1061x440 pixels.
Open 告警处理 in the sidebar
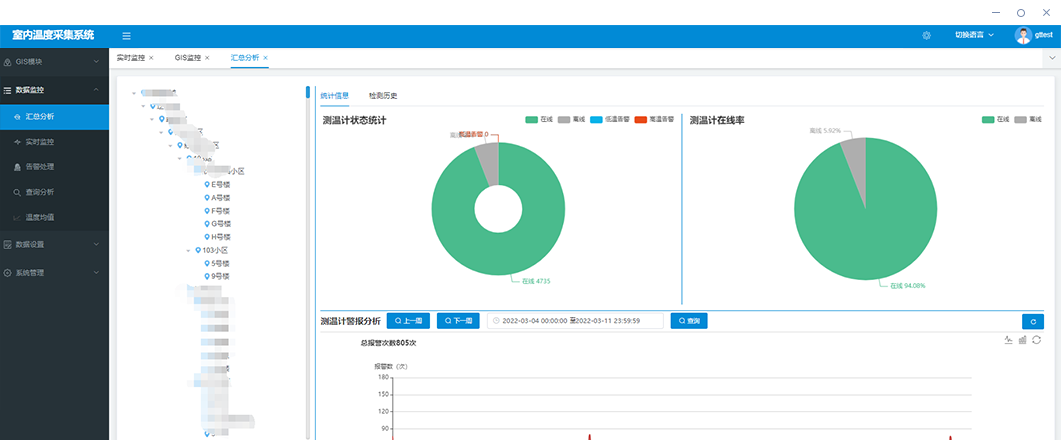click(40, 167)
